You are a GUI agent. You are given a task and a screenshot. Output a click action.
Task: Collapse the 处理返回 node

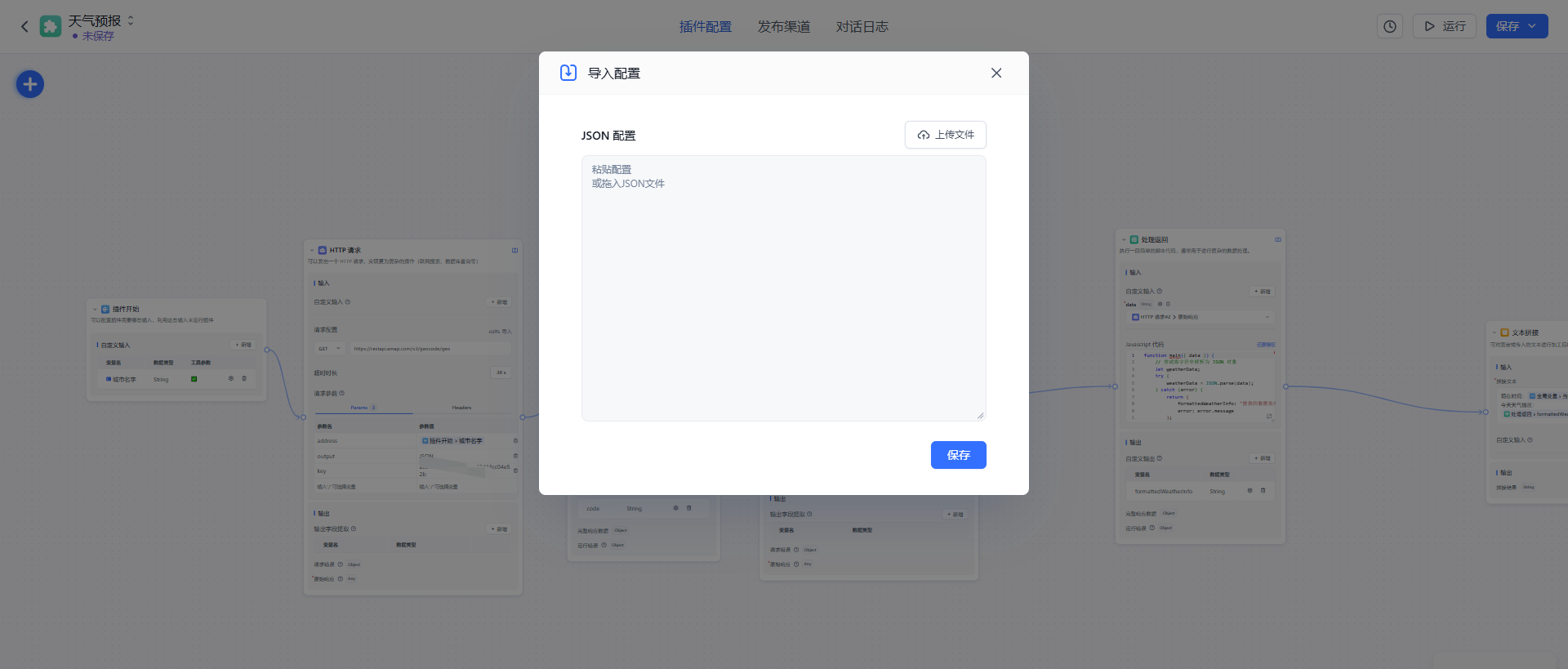(1124, 240)
